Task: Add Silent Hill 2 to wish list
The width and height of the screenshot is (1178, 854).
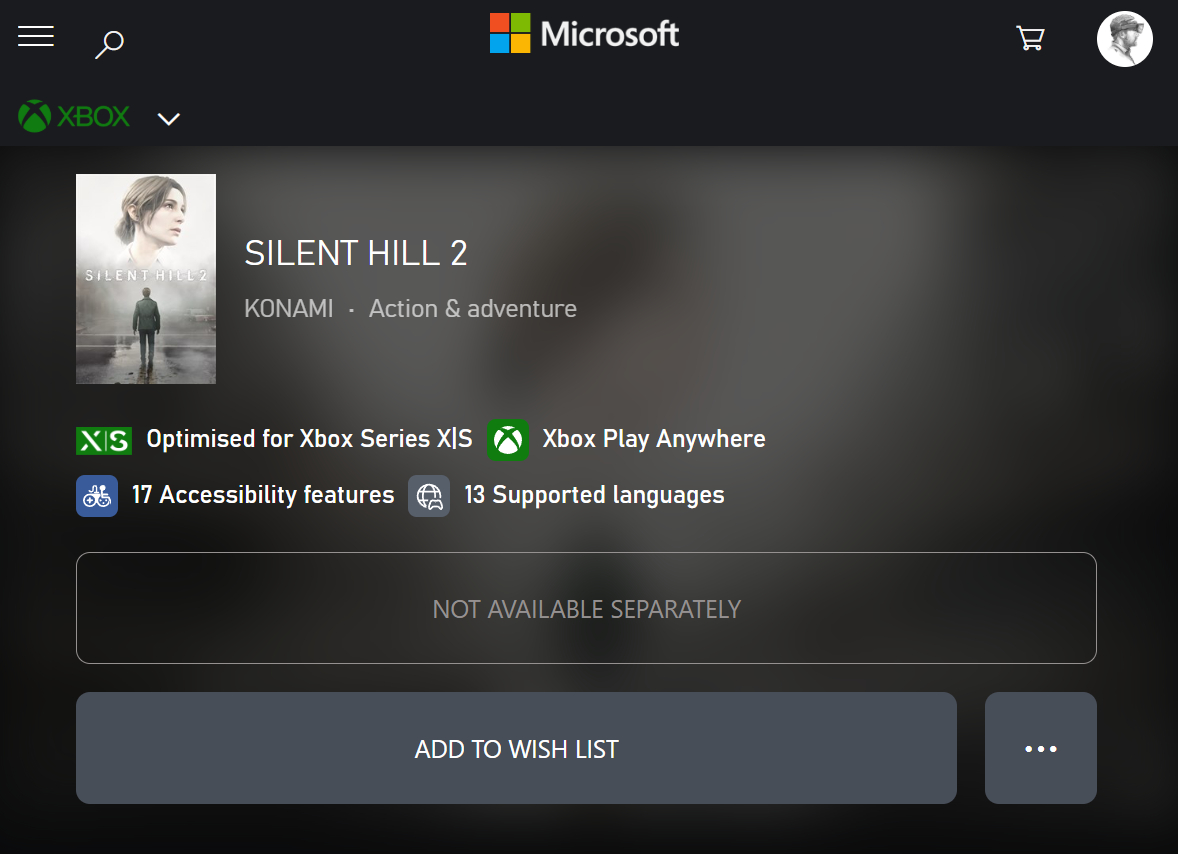Action: [x=516, y=748]
